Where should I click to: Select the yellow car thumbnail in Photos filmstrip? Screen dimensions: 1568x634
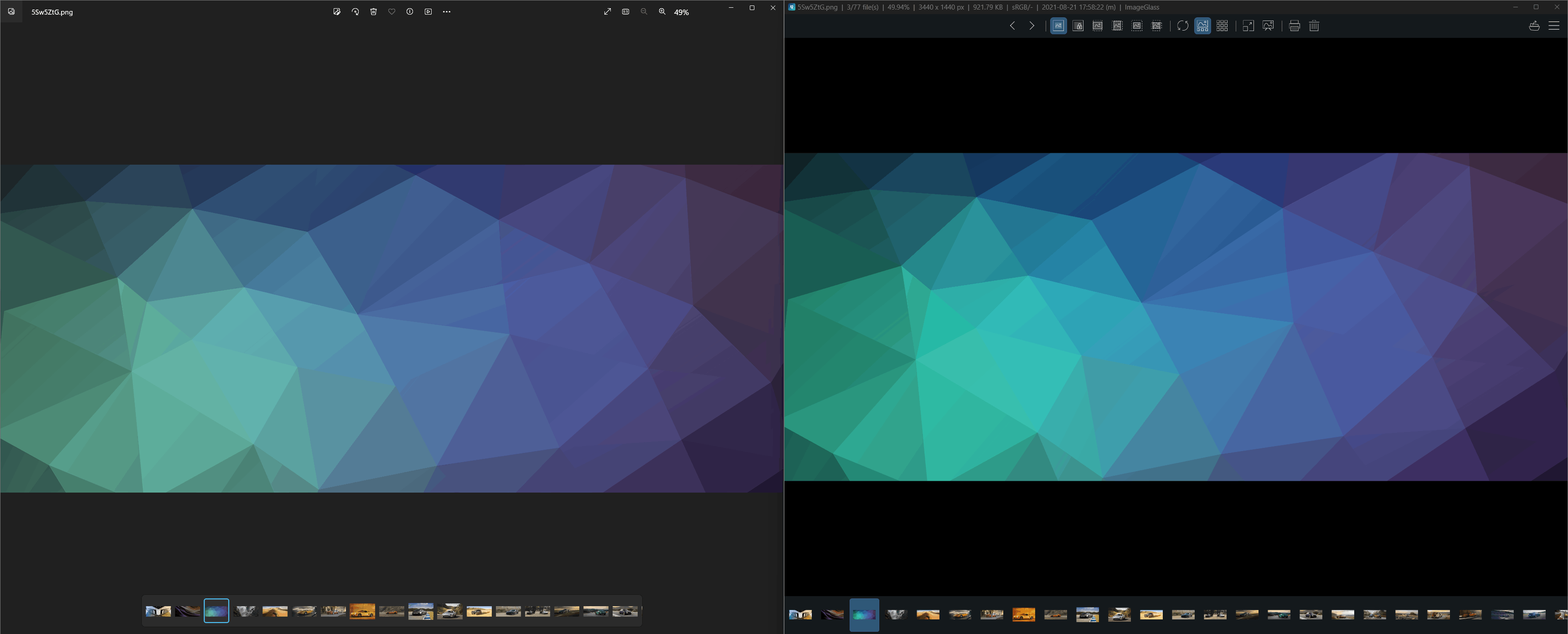pyautogui.click(x=362, y=611)
